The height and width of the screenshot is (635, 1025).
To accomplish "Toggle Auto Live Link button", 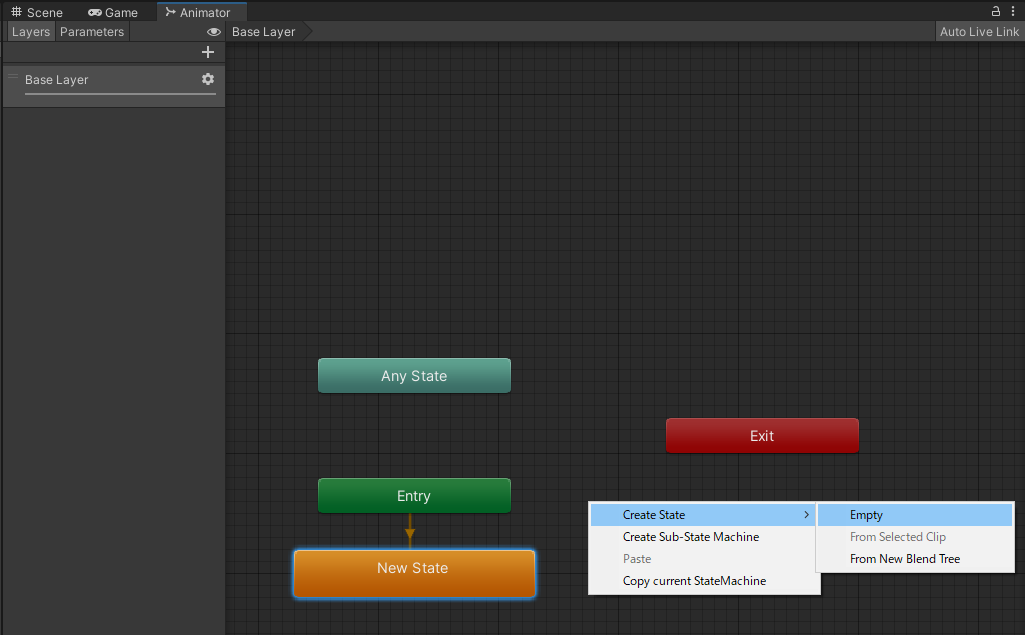I will (x=979, y=32).
